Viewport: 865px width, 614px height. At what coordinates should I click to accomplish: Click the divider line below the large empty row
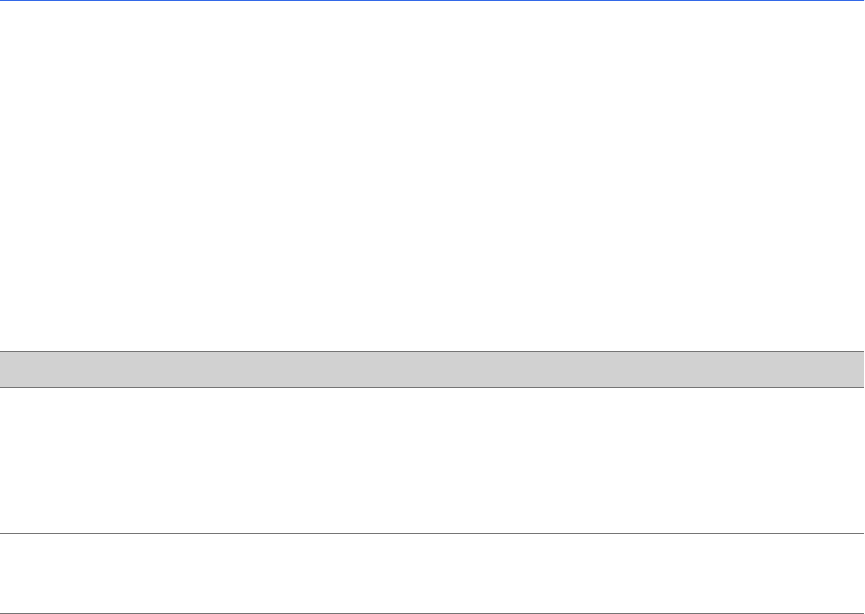pos(432,533)
